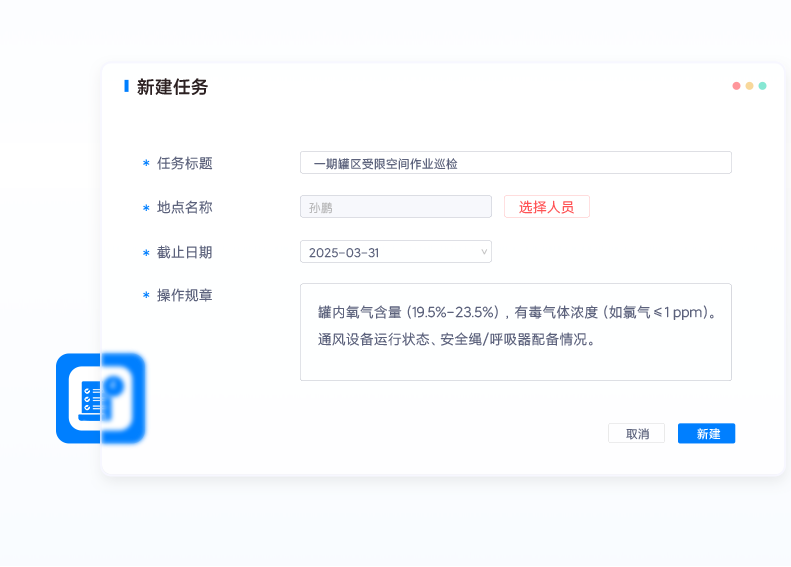
Task: Click the 地点名称 label
Action: pyautogui.click(x=184, y=208)
